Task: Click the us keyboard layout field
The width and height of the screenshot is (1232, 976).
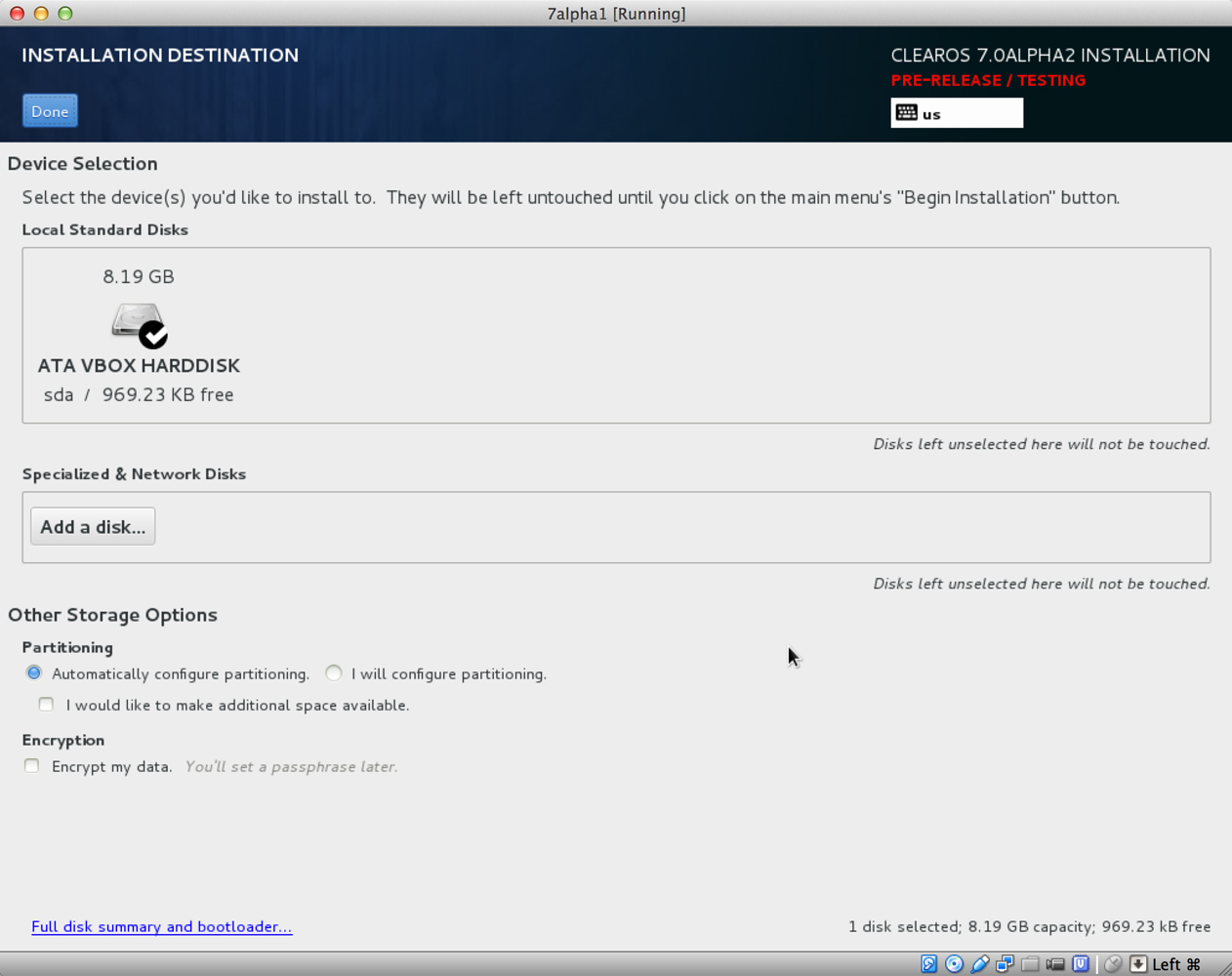Action: (x=957, y=113)
